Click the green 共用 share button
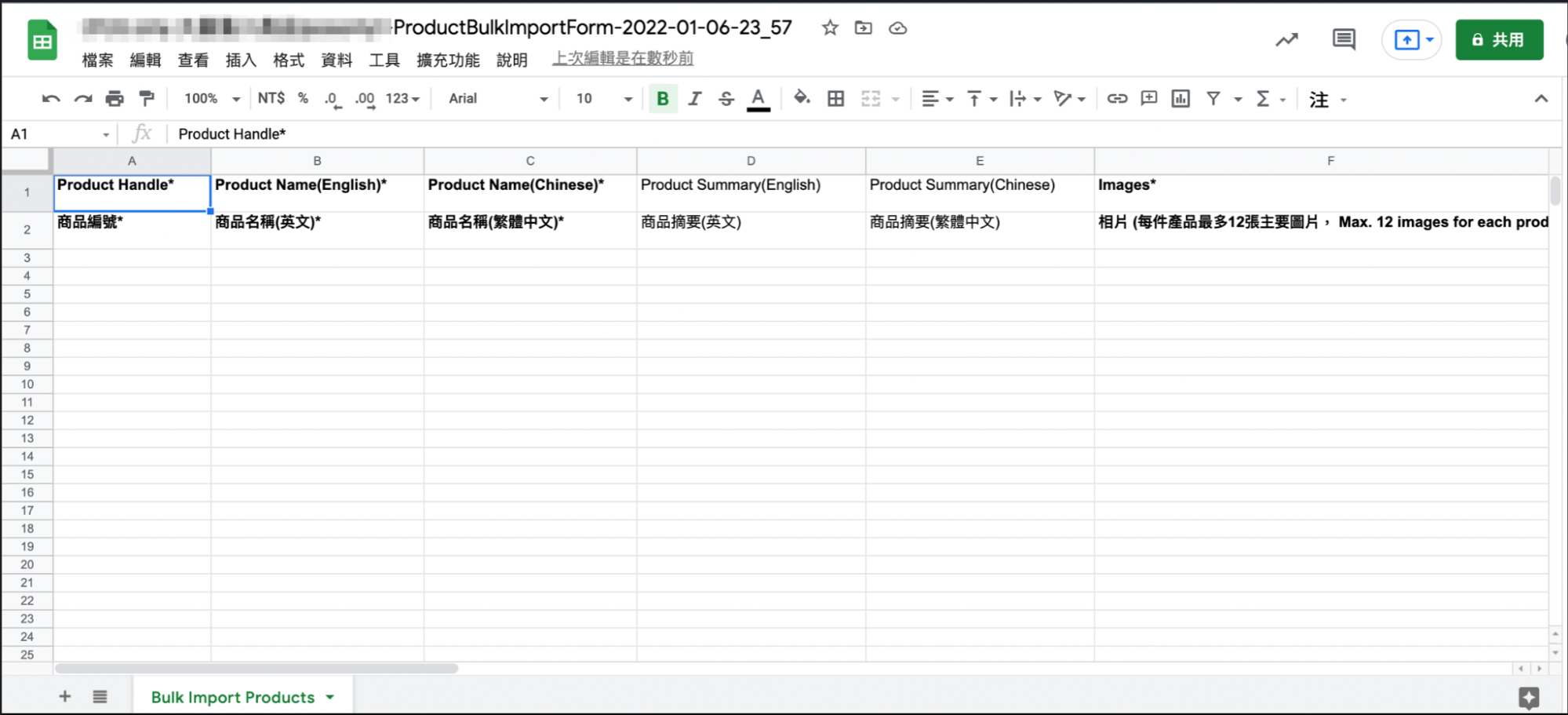 click(1499, 40)
